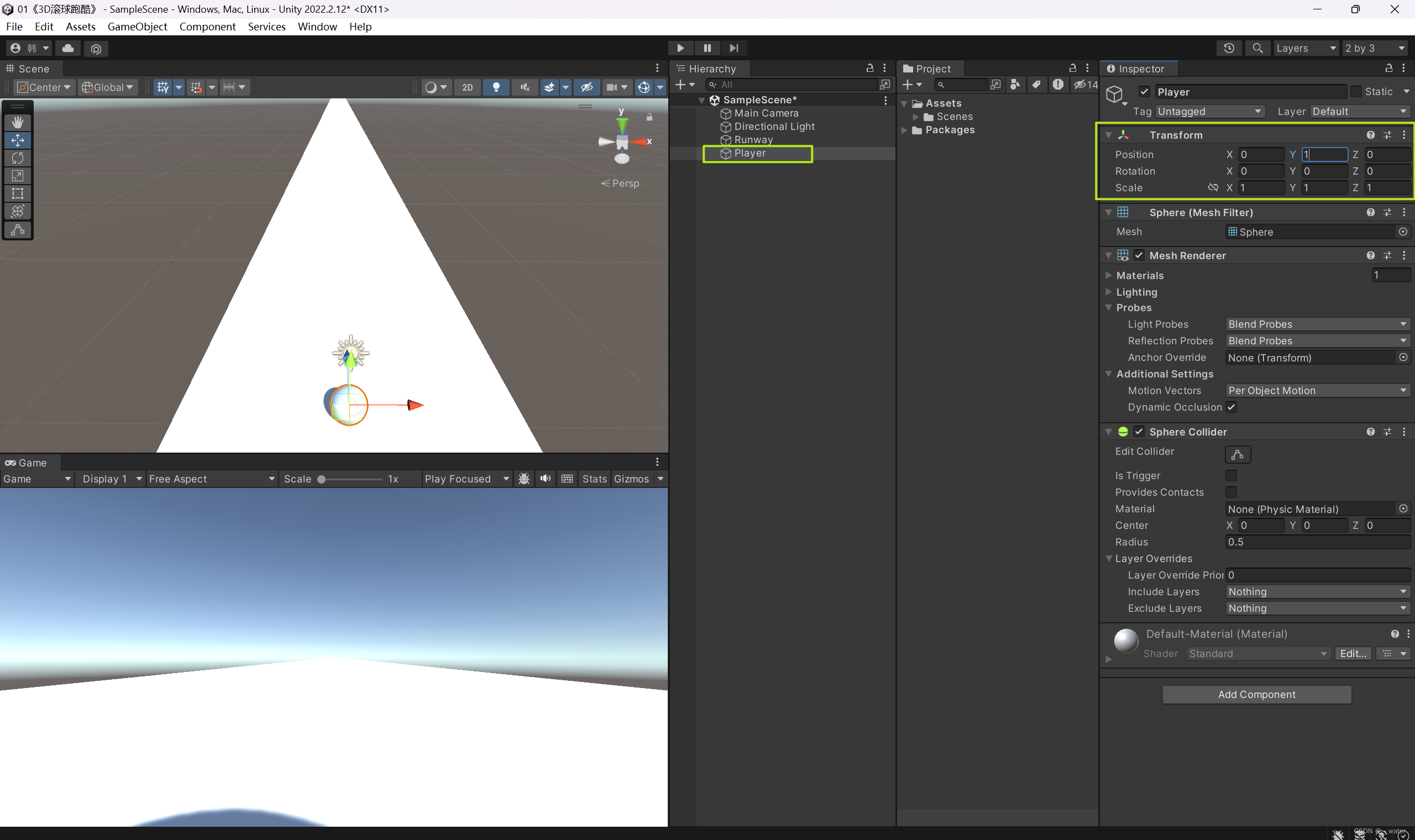This screenshot has height=840, width=1415.
Task: Uncheck Dynamic Occlusion checkbox
Action: pos(1231,407)
